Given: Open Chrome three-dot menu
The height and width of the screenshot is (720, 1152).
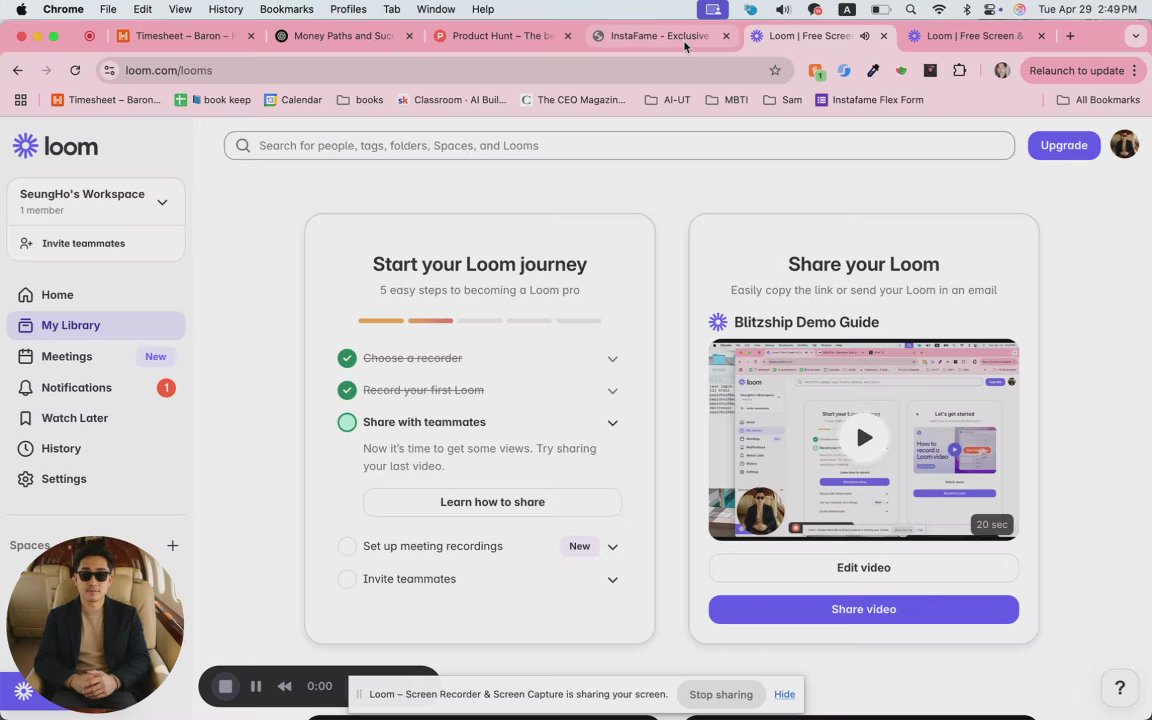Looking at the screenshot, I should click(1135, 71).
